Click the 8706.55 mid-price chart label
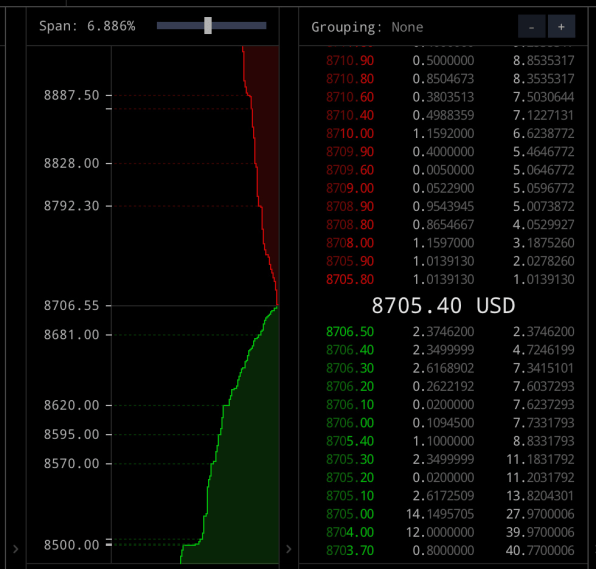596x569 pixels. [x=71, y=305]
